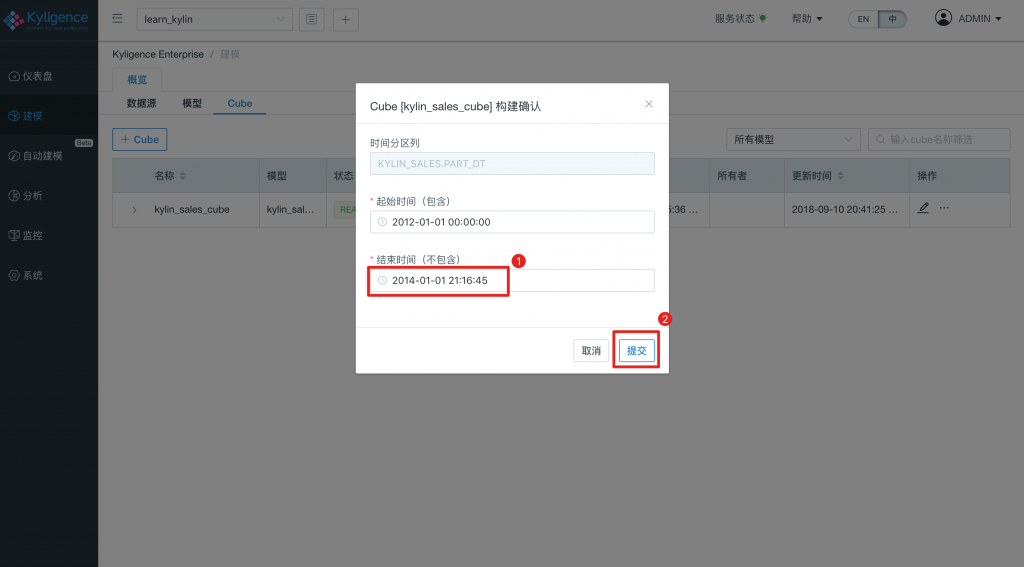Viewport: 1024px width, 567px height.
Task: Open 分析 analysis in sidebar
Action: coord(49,196)
